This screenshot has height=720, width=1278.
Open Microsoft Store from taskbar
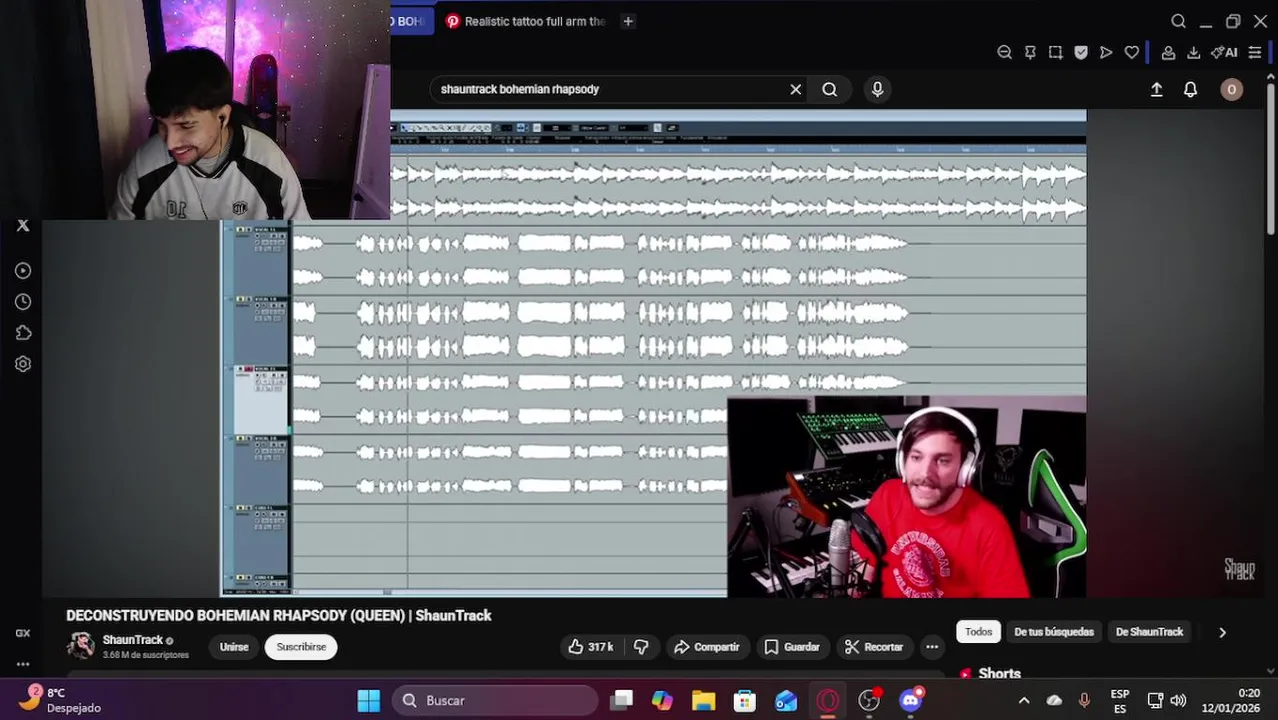(x=745, y=701)
